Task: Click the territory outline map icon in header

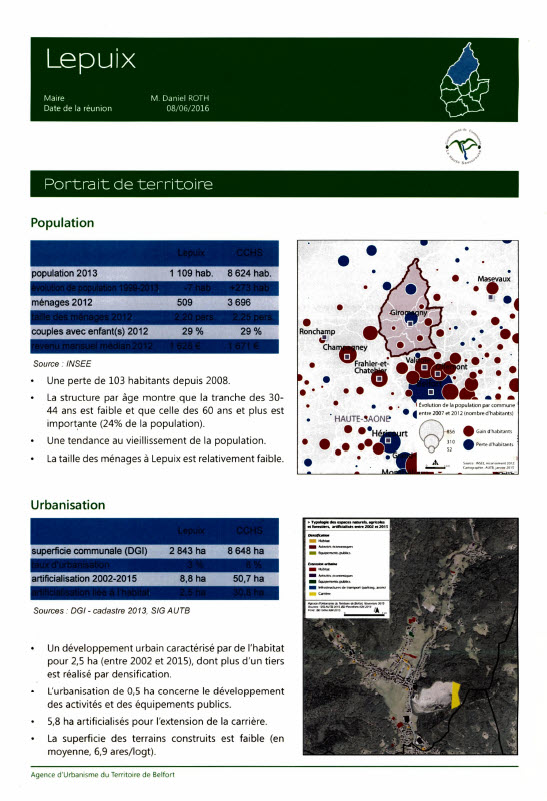Action: pyautogui.click(x=465, y=80)
